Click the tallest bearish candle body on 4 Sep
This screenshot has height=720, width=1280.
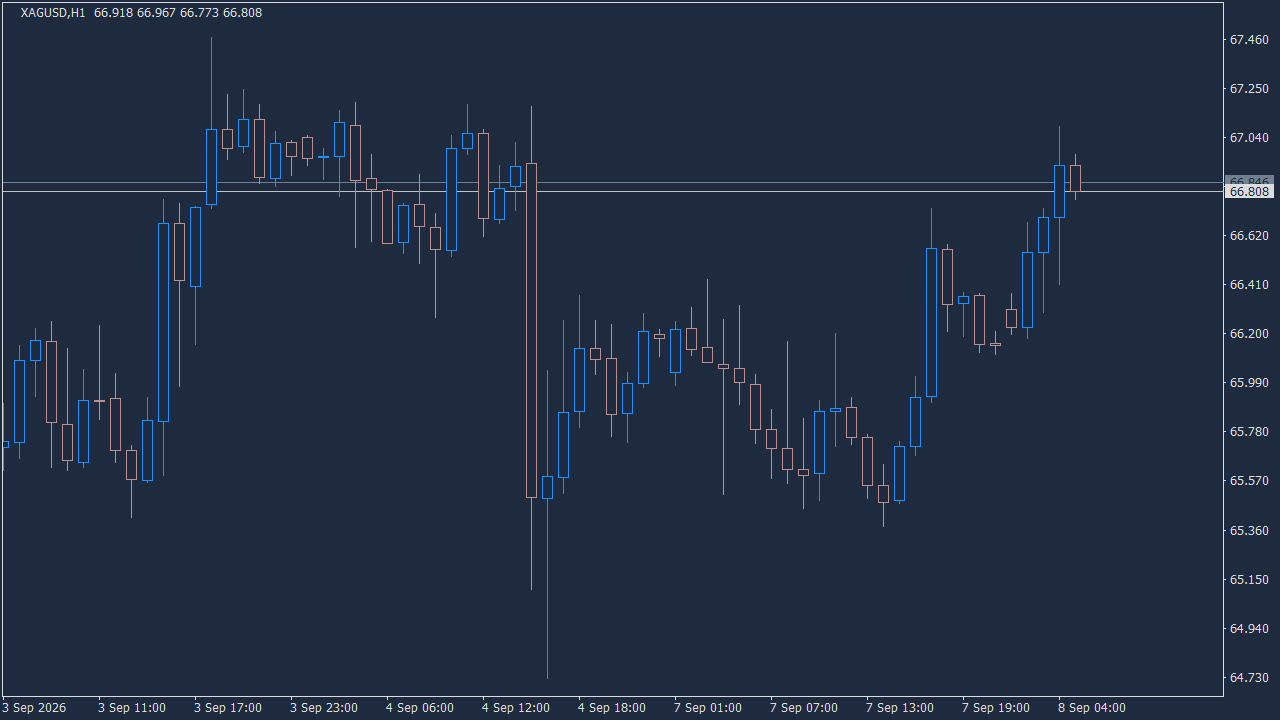click(531, 330)
